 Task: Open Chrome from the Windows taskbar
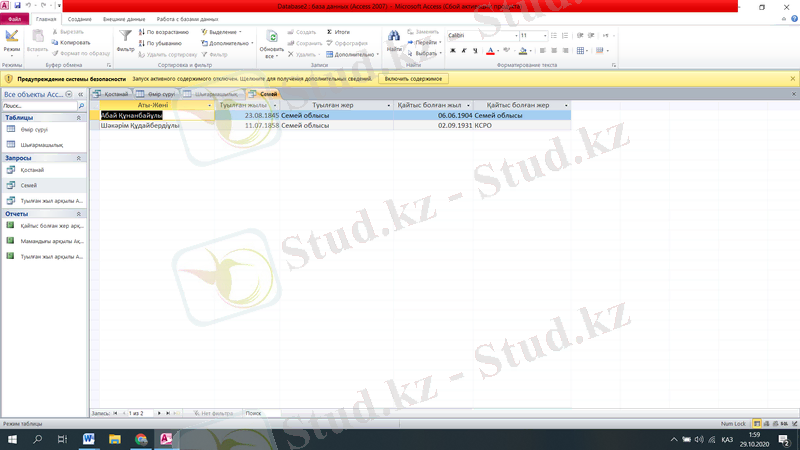tap(141, 439)
